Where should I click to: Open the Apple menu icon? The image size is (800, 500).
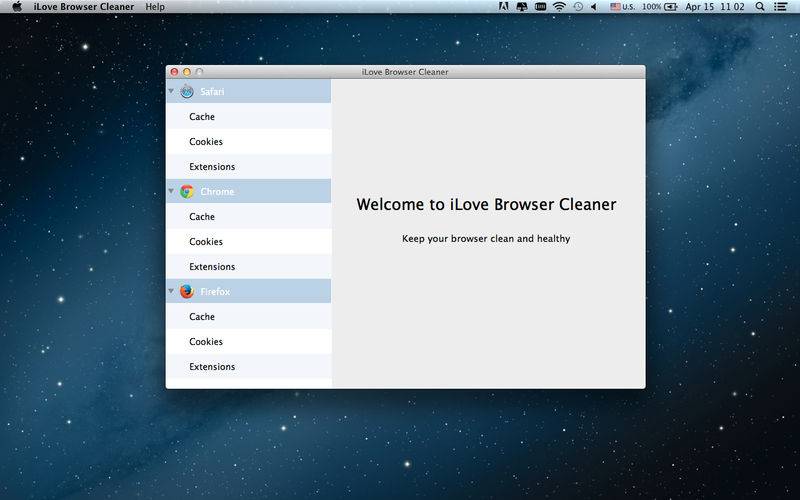click(17, 7)
